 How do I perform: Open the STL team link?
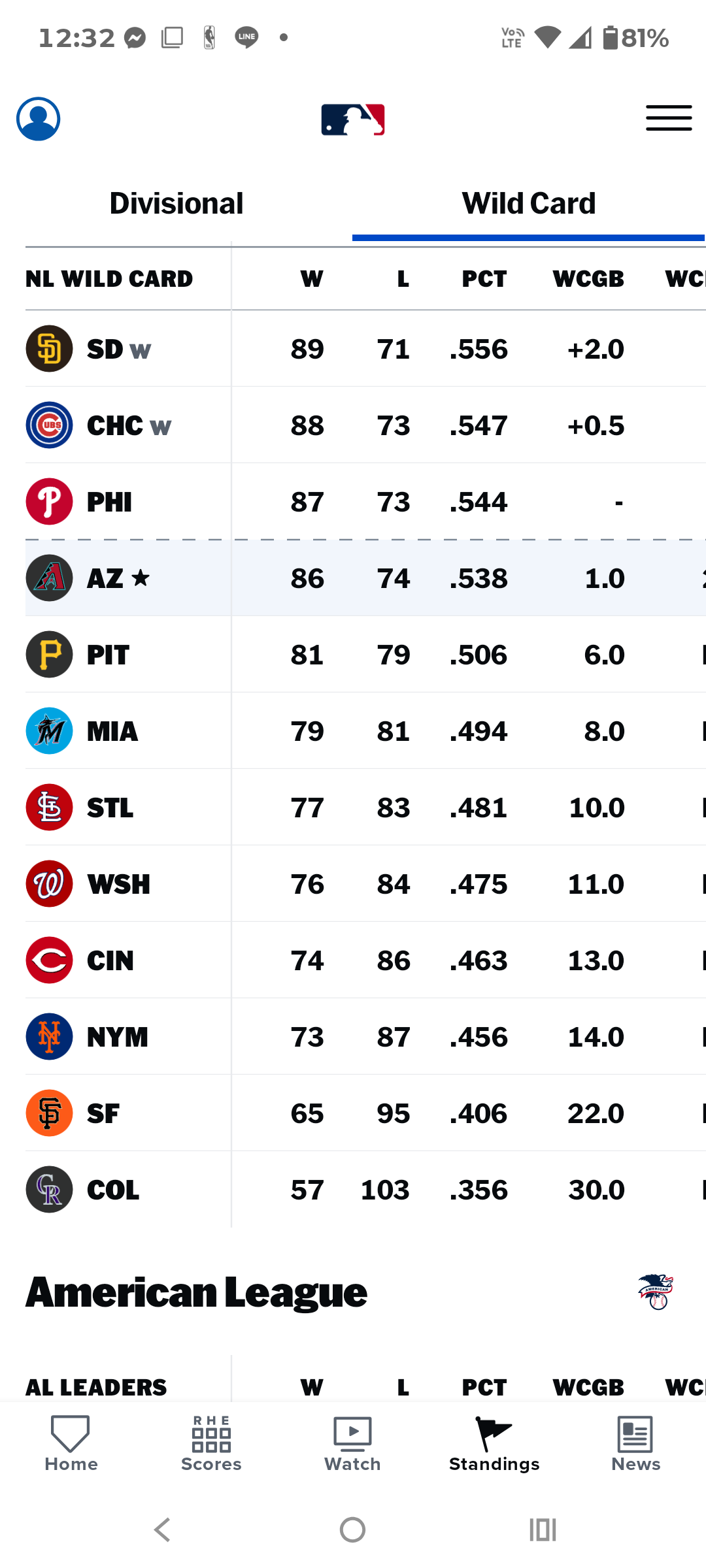coord(110,808)
